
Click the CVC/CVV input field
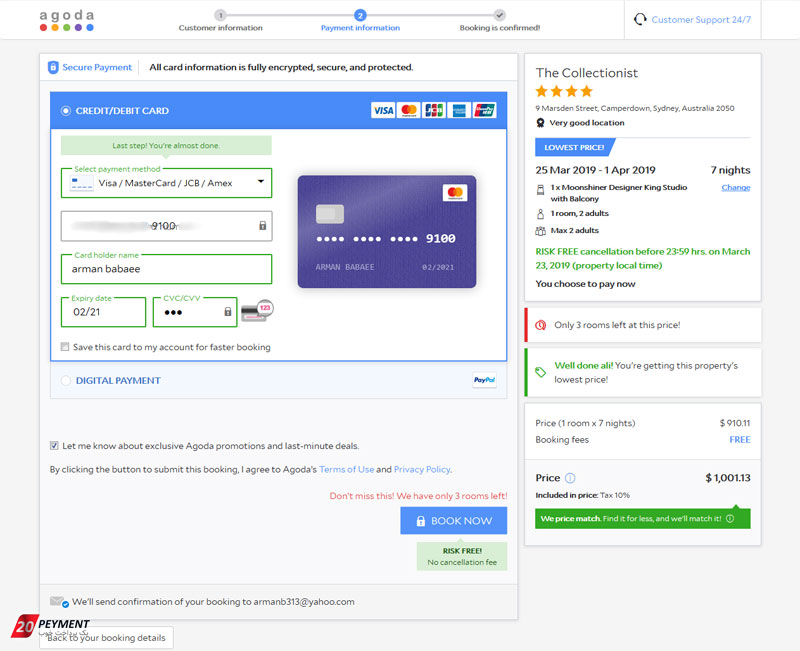click(195, 312)
